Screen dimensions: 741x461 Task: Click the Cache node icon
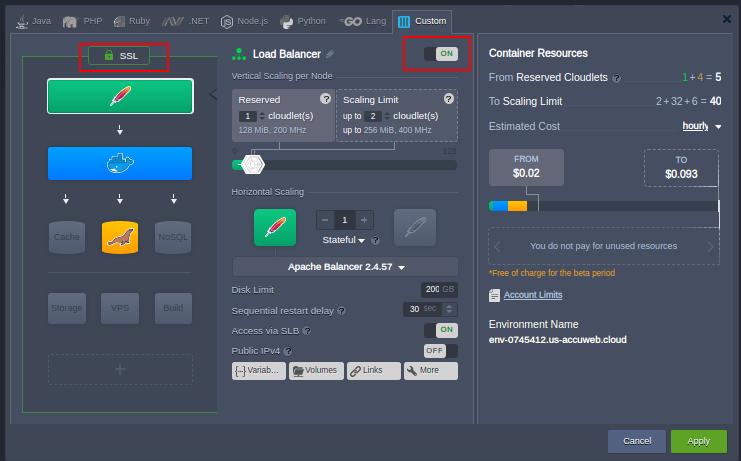click(67, 237)
